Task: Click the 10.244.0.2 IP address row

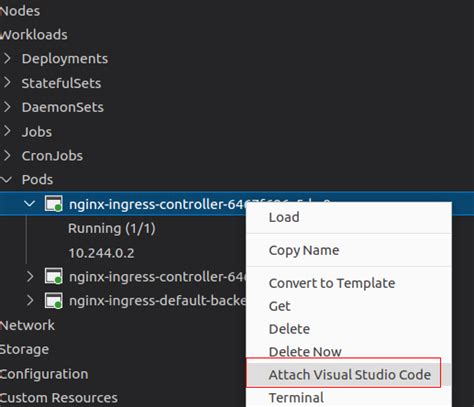Action: (x=101, y=253)
